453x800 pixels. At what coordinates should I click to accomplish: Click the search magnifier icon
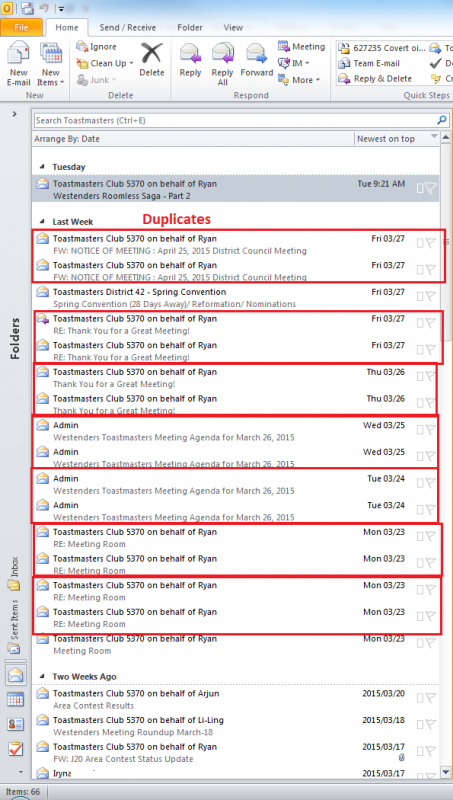pos(442,120)
